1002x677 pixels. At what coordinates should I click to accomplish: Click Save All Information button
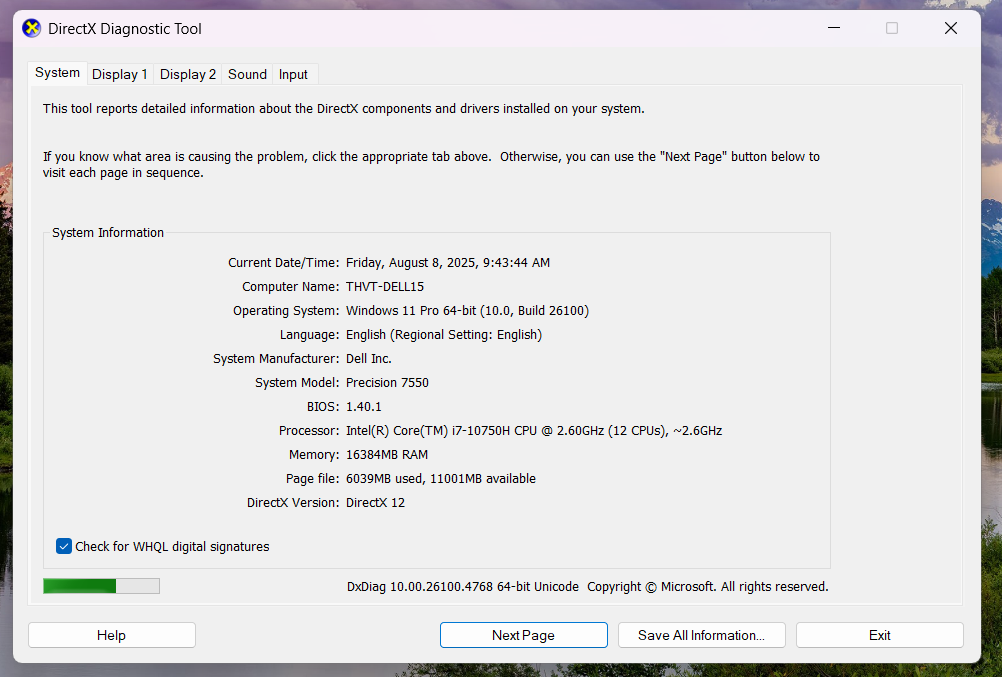(701, 635)
